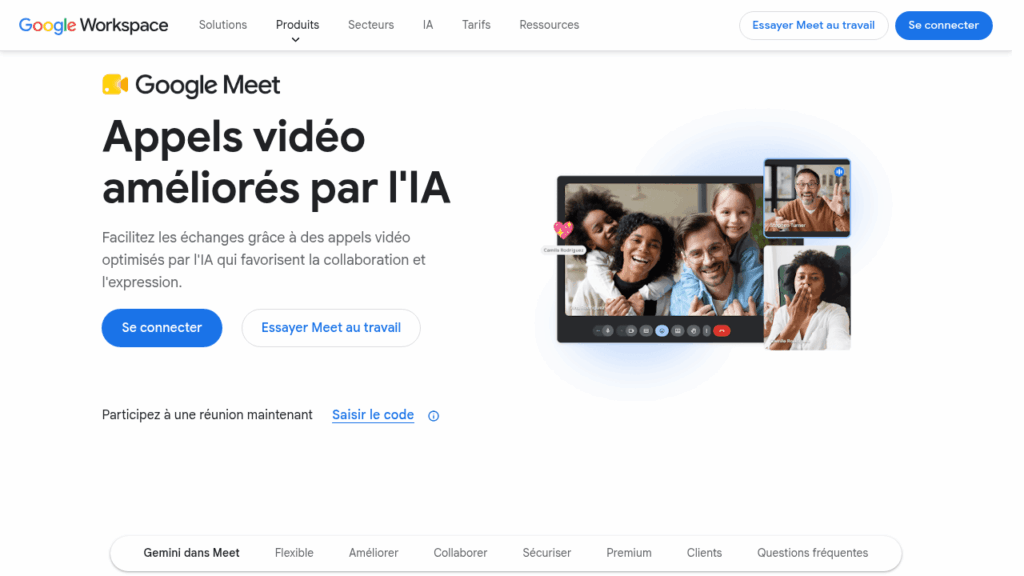Expand the Produits chevron
Image resolution: width=1024 pixels, height=576 pixels.
point(296,40)
